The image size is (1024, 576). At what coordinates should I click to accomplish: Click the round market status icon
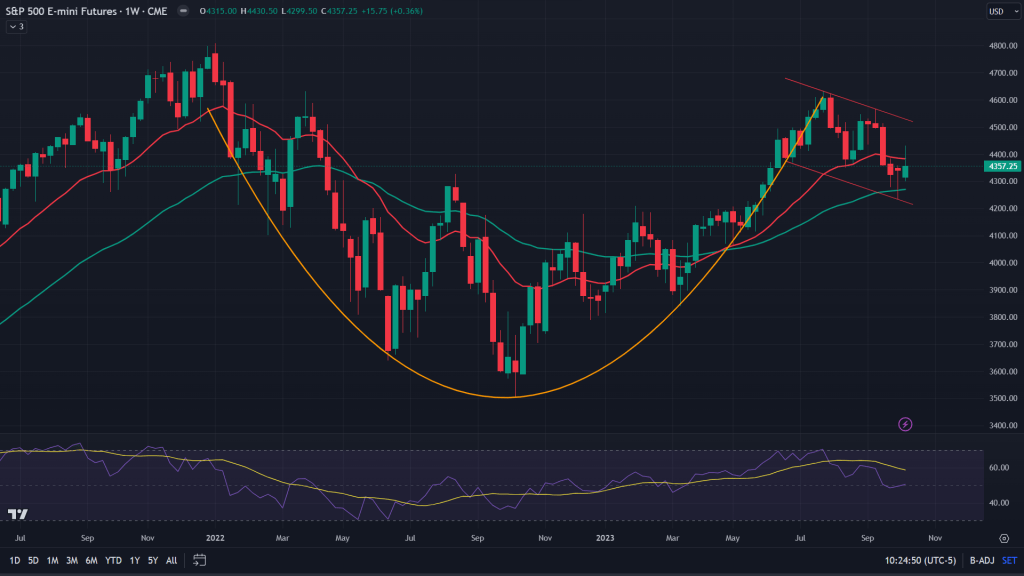(181, 11)
